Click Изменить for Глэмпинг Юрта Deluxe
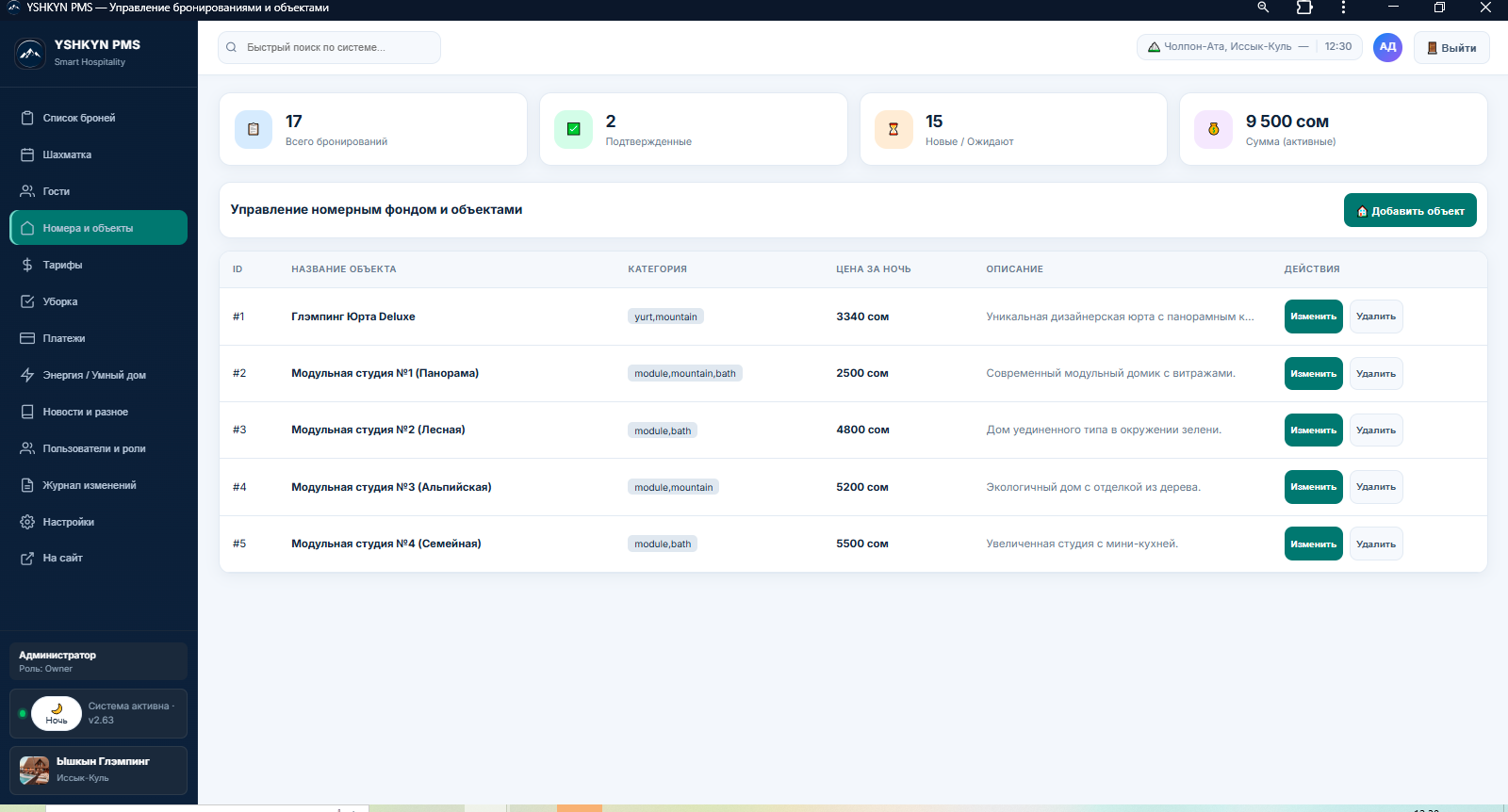This screenshot has height=812, width=1508. [x=1314, y=317]
